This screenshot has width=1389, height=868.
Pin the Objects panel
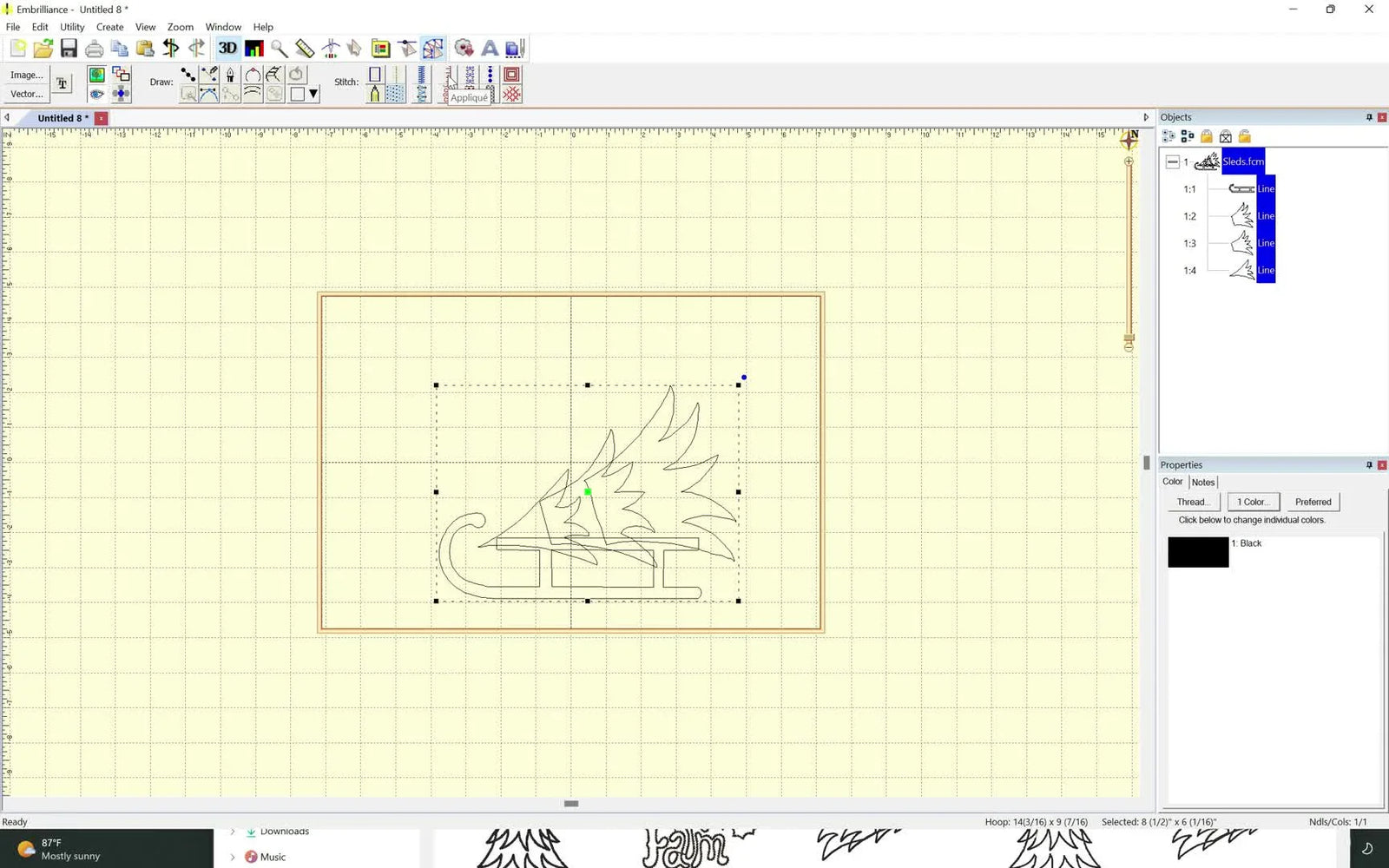point(1370,116)
